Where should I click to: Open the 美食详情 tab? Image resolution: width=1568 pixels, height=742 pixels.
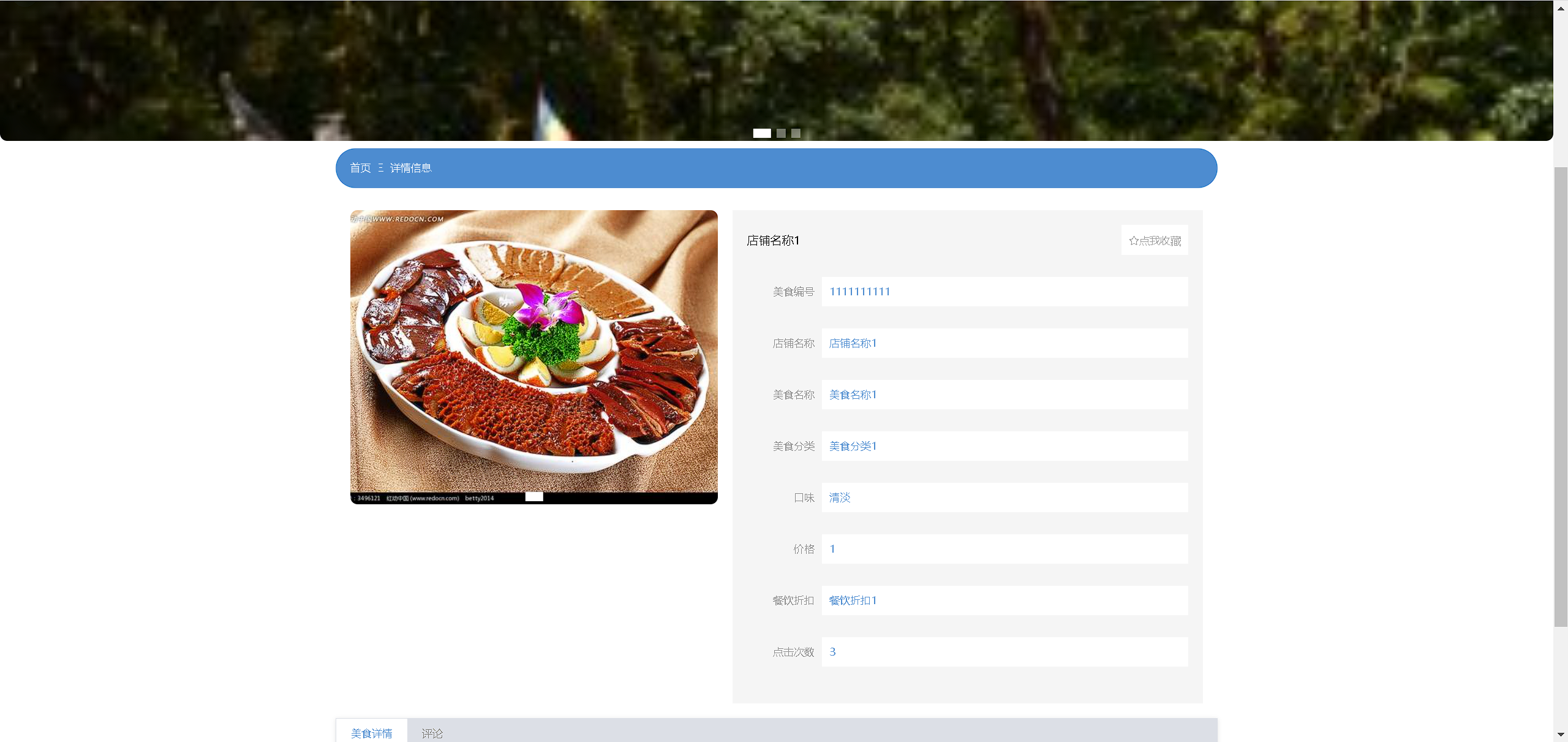point(371,733)
